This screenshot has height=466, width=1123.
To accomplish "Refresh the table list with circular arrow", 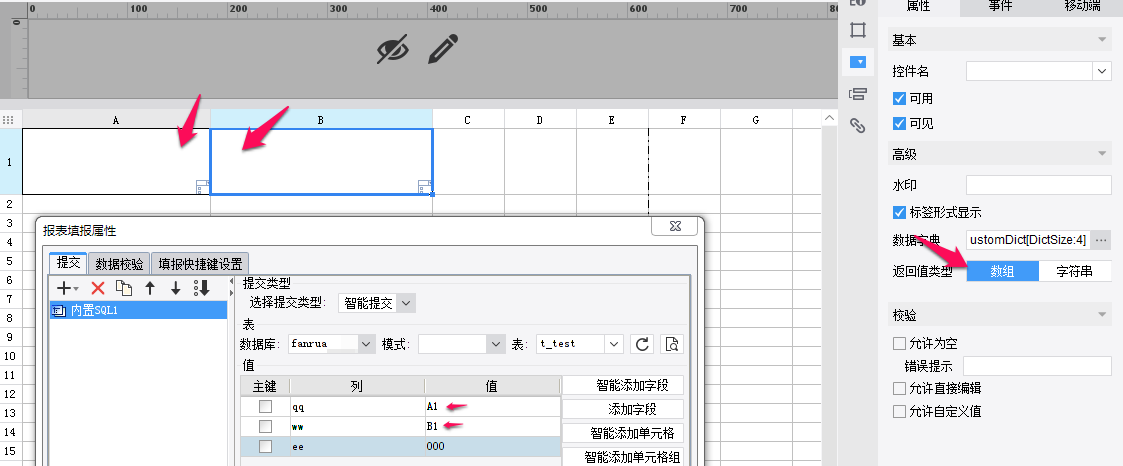I will tap(642, 344).
